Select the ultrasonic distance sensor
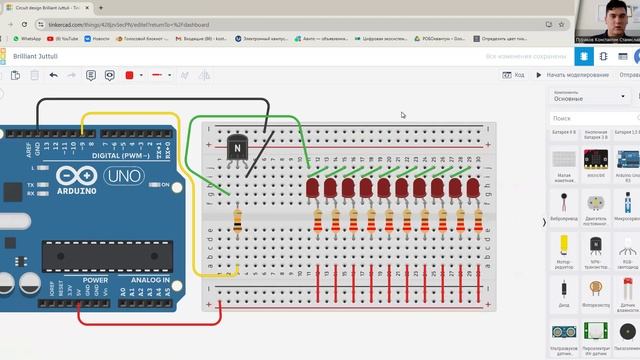This screenshot has height=360, width=640. [564, 338]
